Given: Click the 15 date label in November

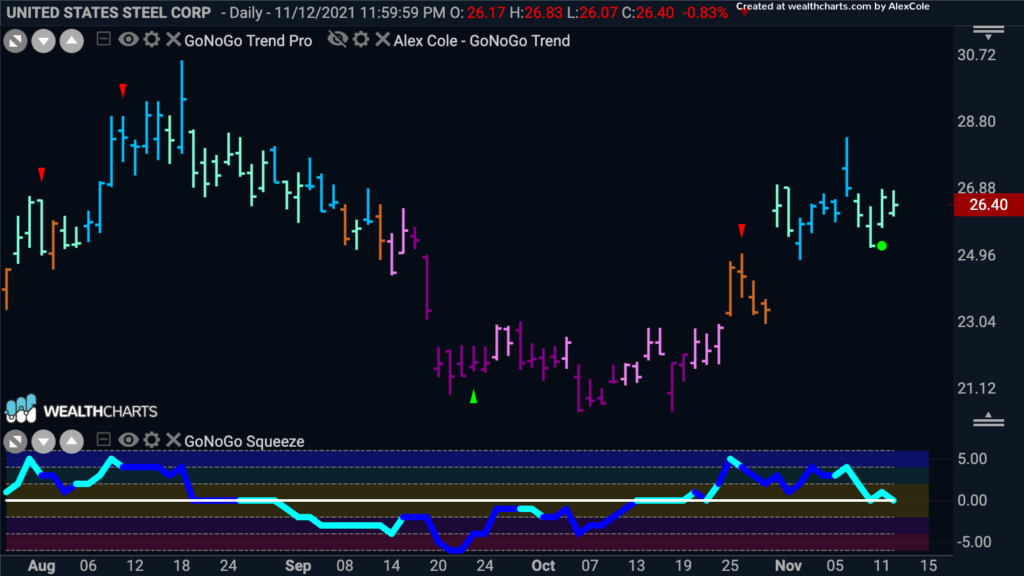Looking at the screenshot, I should (x=929, y=566).
